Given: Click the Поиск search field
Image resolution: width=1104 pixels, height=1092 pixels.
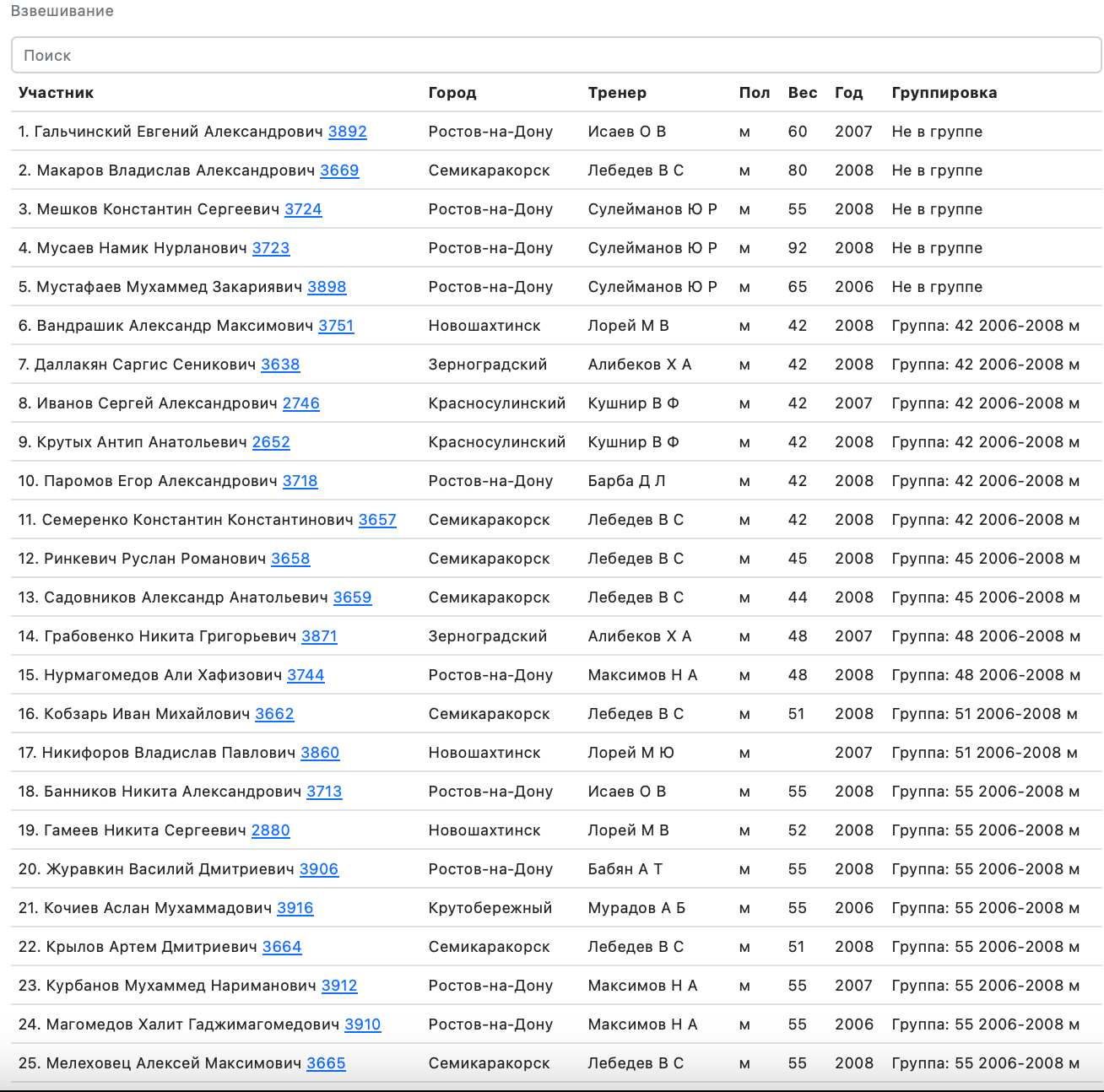Looking at the screenshot, I should tap(556, 55).
